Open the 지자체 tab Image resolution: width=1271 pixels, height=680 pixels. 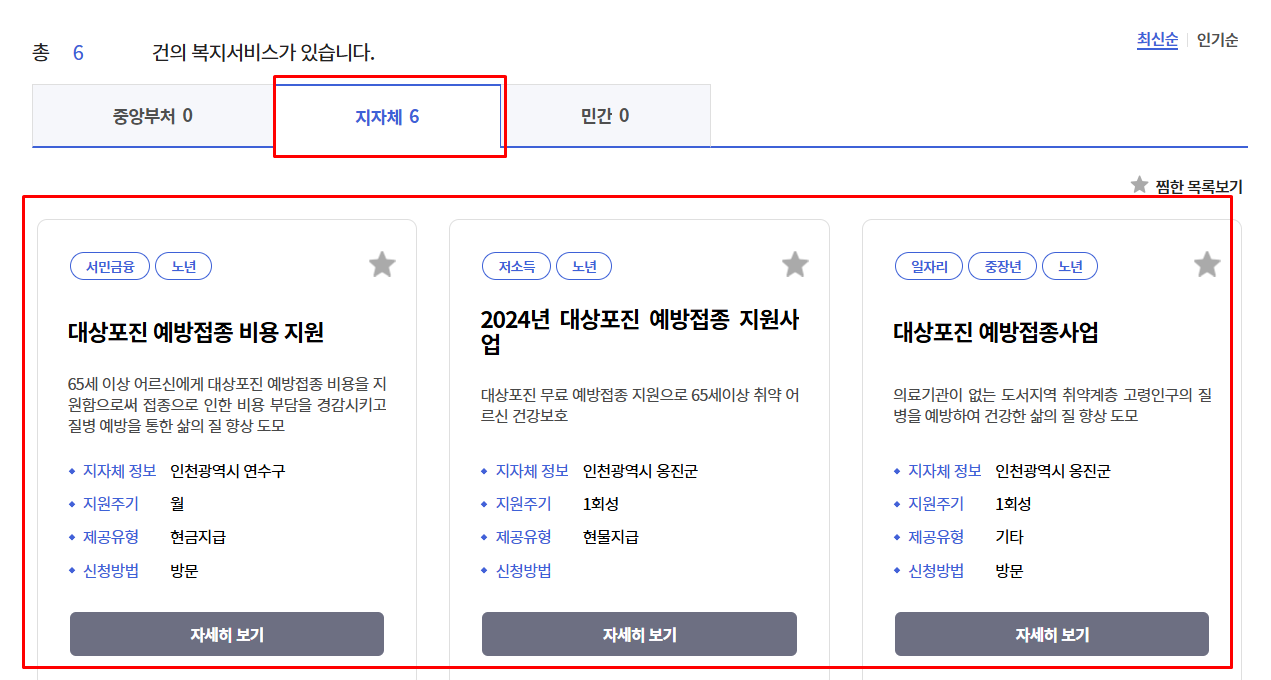(389, 116)
